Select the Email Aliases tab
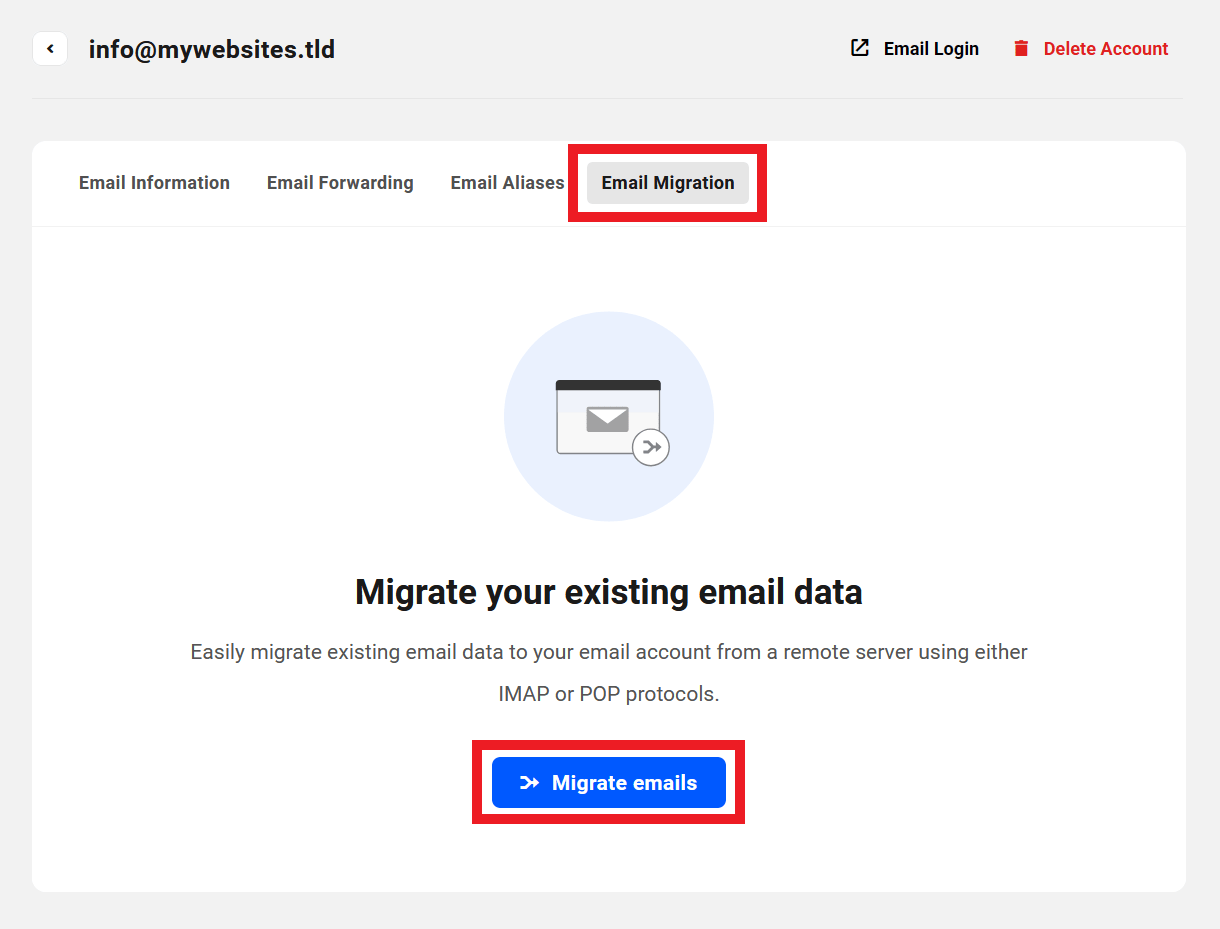This screenshot has height=929, width=1220. pos(507,183)
